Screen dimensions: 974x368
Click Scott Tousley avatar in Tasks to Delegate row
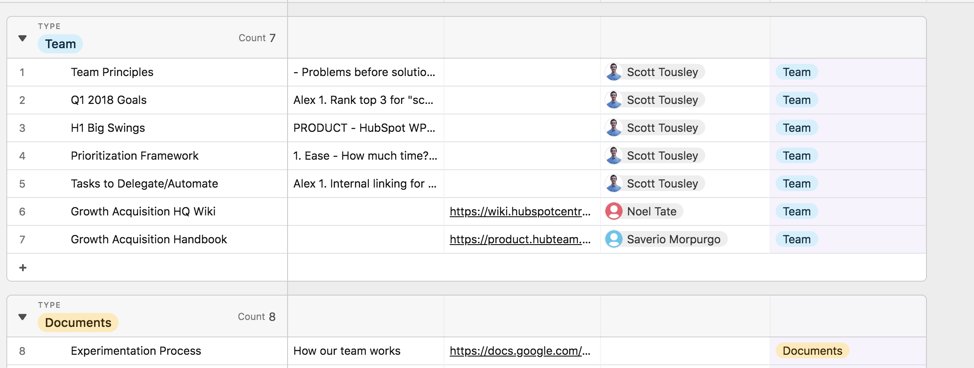click(x=614, y=183)
